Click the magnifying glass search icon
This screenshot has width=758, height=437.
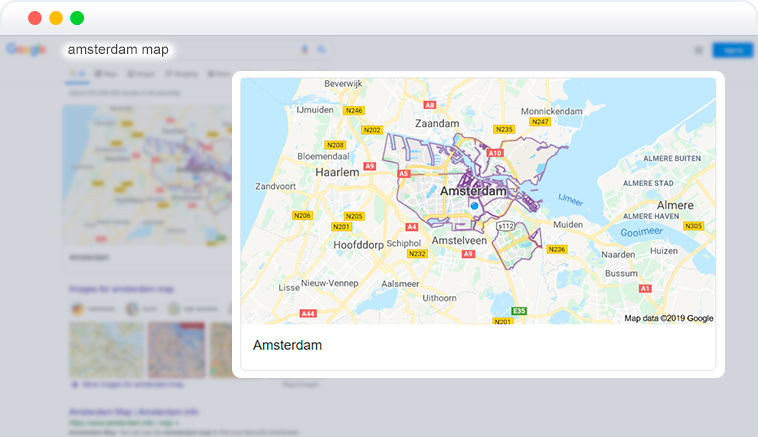321,49
